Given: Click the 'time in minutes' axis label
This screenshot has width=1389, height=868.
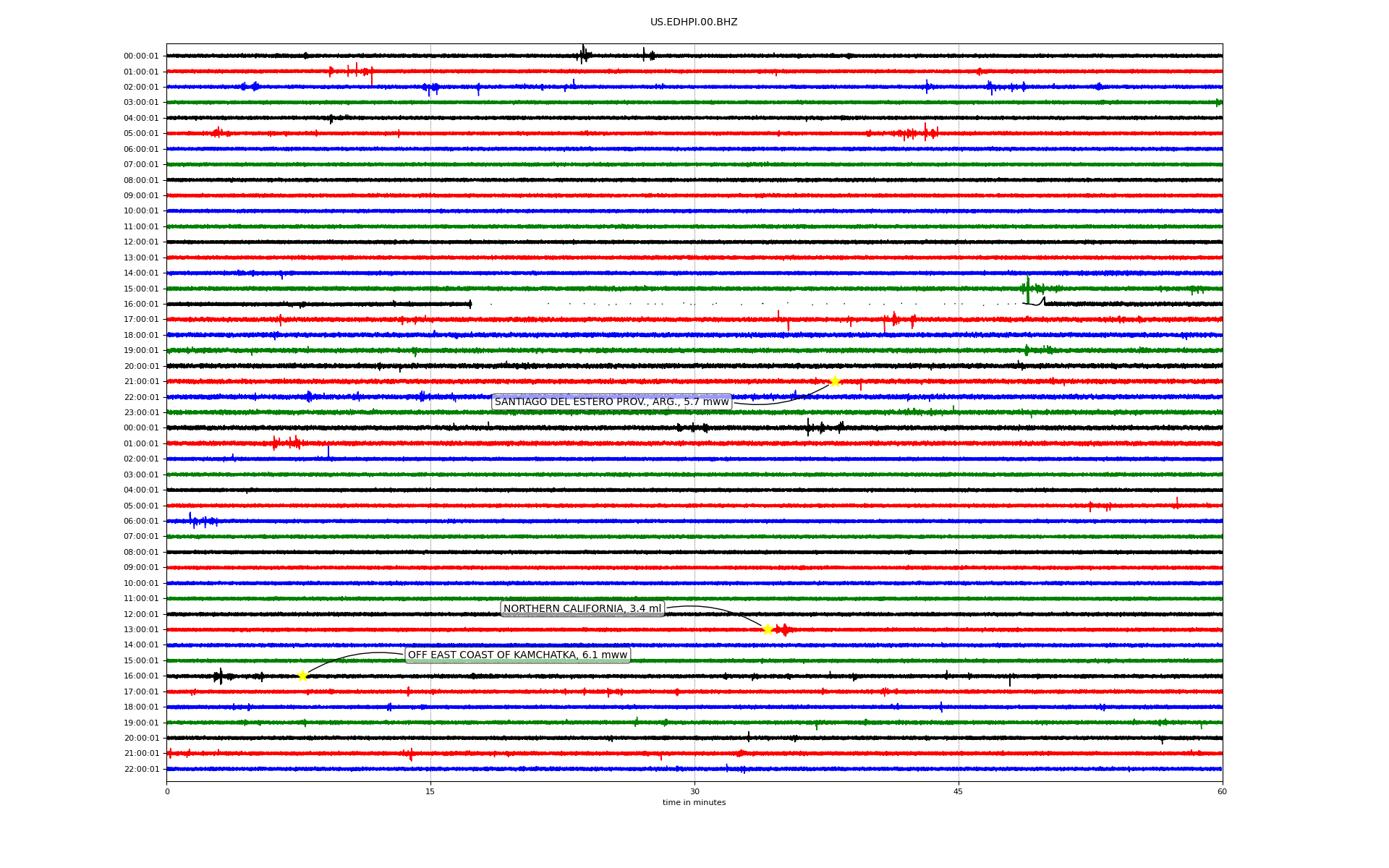Looking at the screenshot, I should (694, 803).
